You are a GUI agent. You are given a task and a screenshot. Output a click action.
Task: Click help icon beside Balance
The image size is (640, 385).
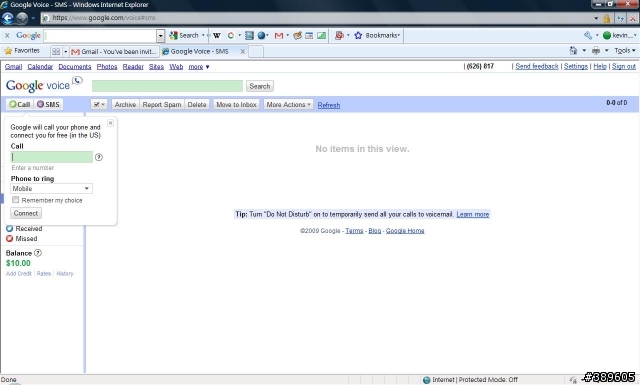(x=38, y=253)
